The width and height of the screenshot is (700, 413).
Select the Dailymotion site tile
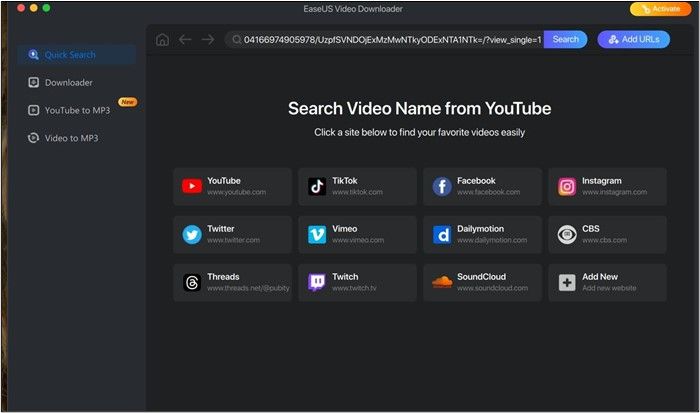pos(482,234)
